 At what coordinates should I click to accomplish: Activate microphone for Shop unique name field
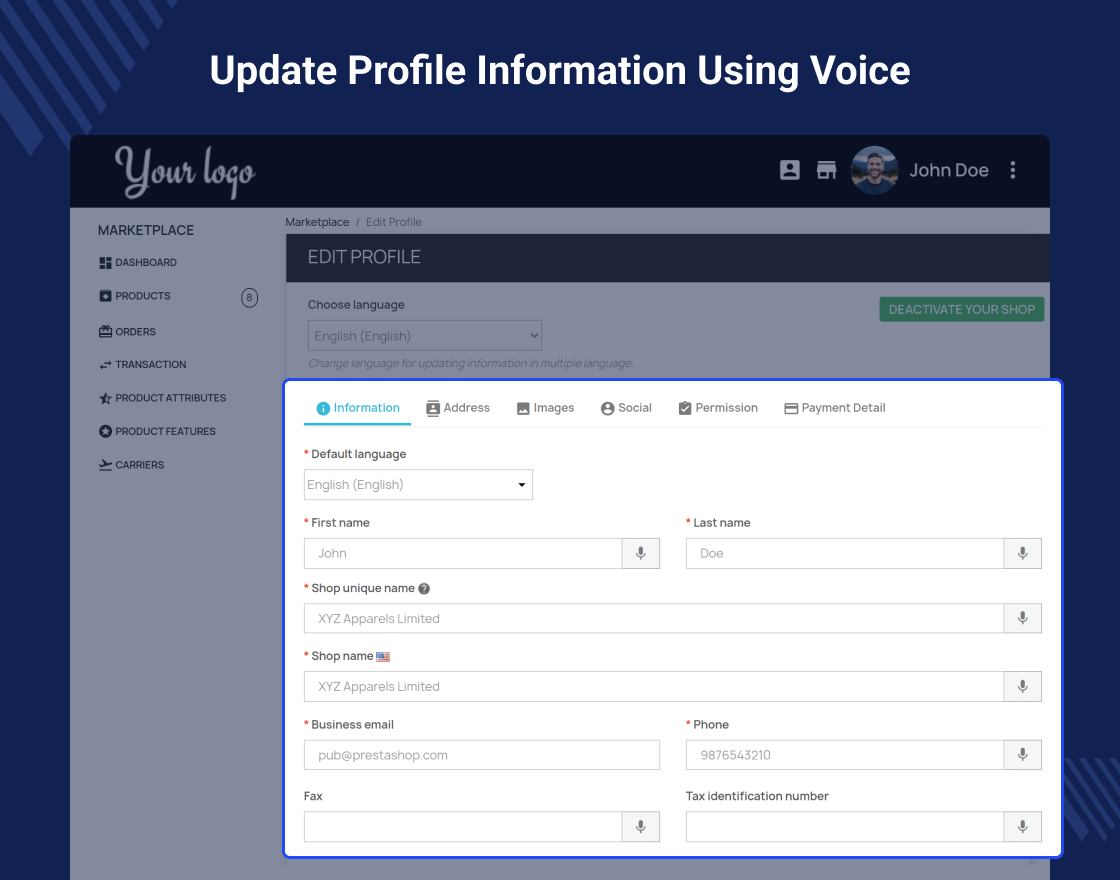click(x=1022, y=619)
